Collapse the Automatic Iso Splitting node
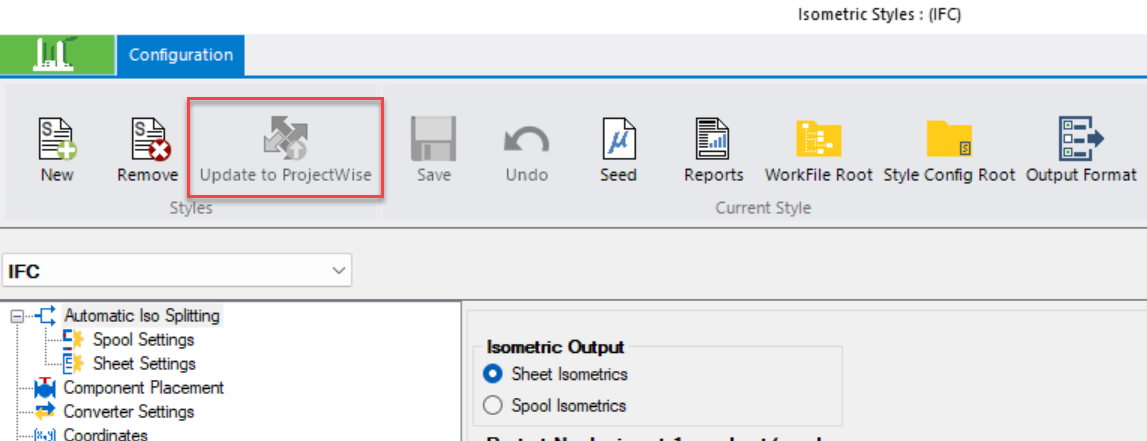 pyautogui.click(x=18, y=317)
